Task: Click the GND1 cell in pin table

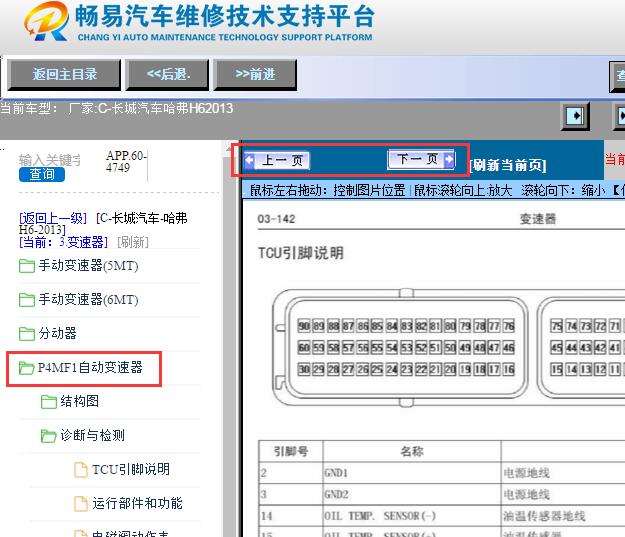Action: (x=412, y=473)
